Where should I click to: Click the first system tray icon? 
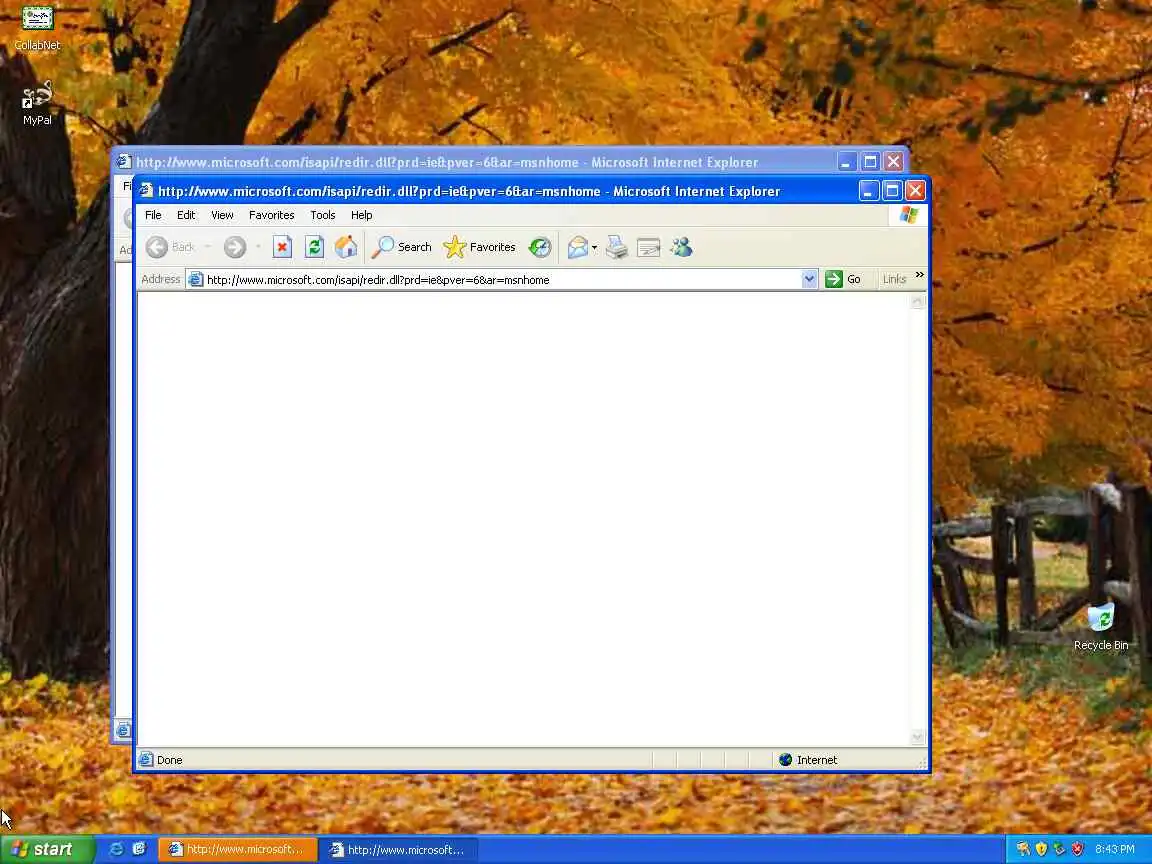1023,849
